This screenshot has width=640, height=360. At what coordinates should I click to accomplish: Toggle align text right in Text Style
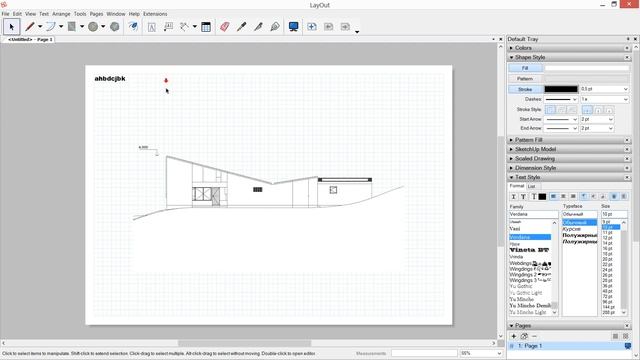(573, 197)
